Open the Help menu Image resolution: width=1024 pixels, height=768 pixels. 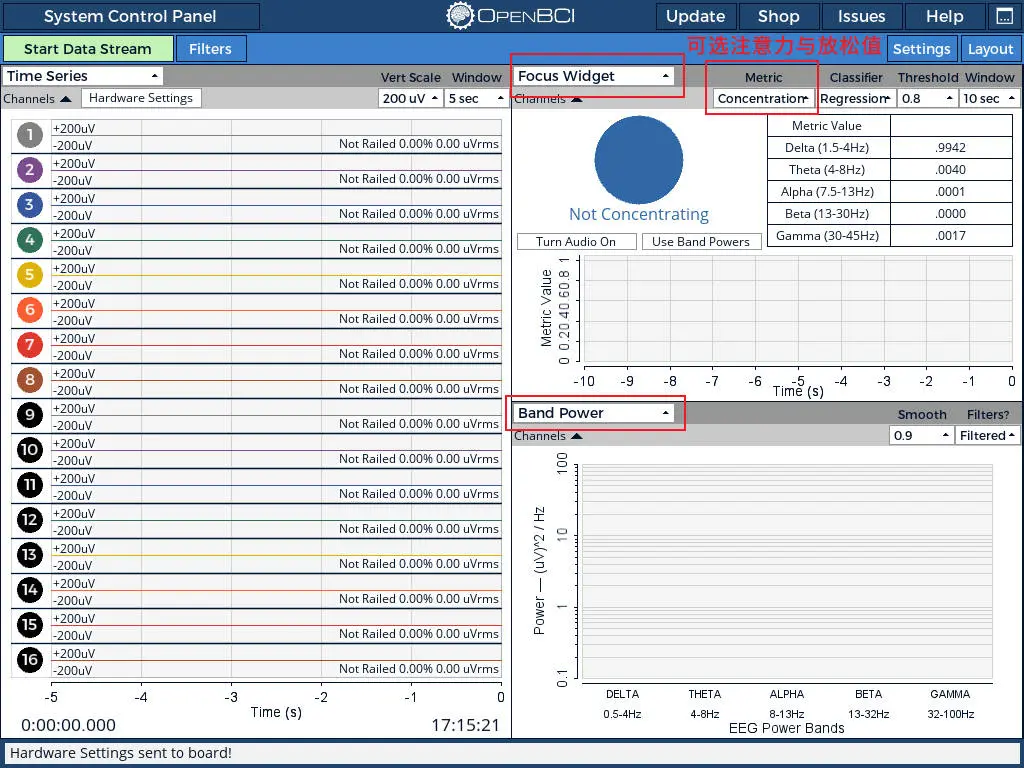point(944,16)
